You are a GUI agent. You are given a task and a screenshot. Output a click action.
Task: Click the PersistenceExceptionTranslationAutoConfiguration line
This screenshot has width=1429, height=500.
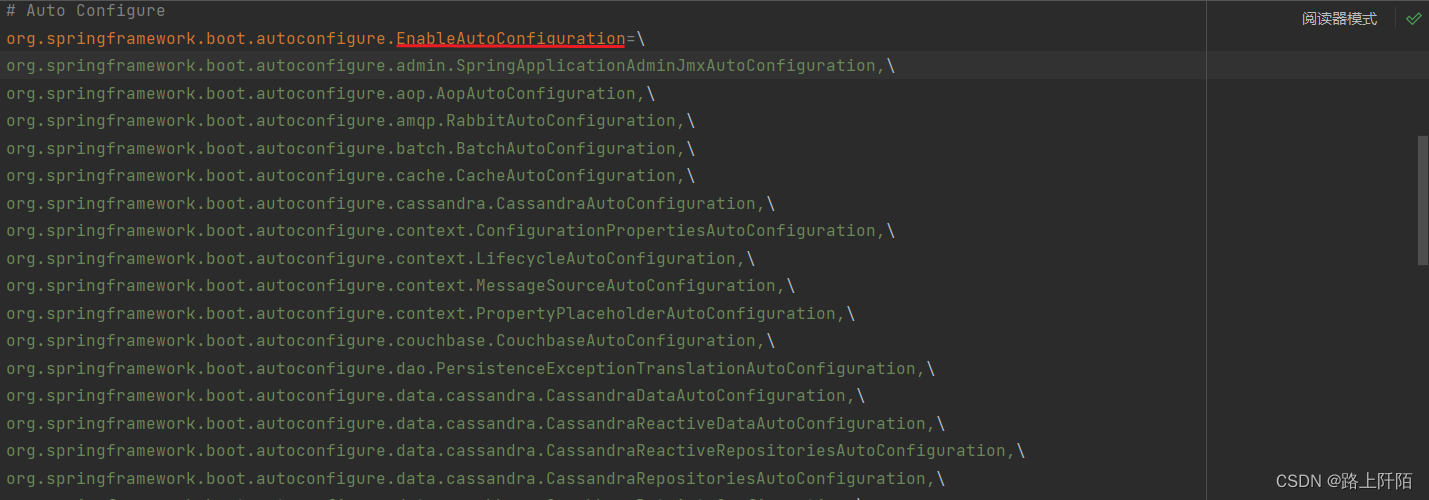(470, 369)
